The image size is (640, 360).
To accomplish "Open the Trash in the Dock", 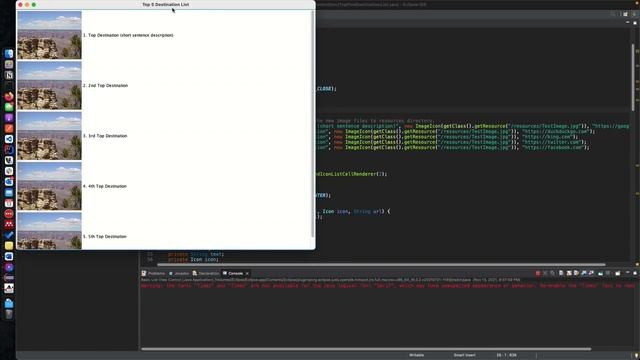I will [x=9, y=314].
